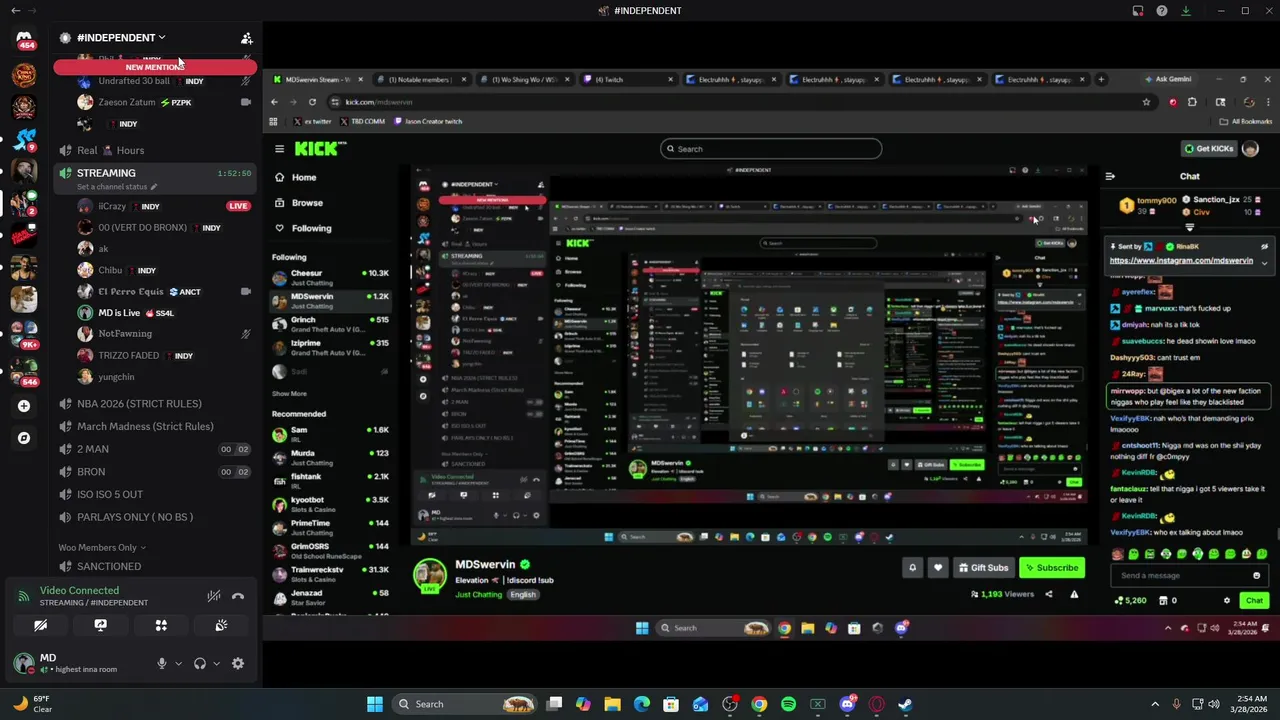The height and width of the screenshot is (720, 1280).
Task: Select Kick Home in streamed sidebar
Action: click(x=304, y=177)
